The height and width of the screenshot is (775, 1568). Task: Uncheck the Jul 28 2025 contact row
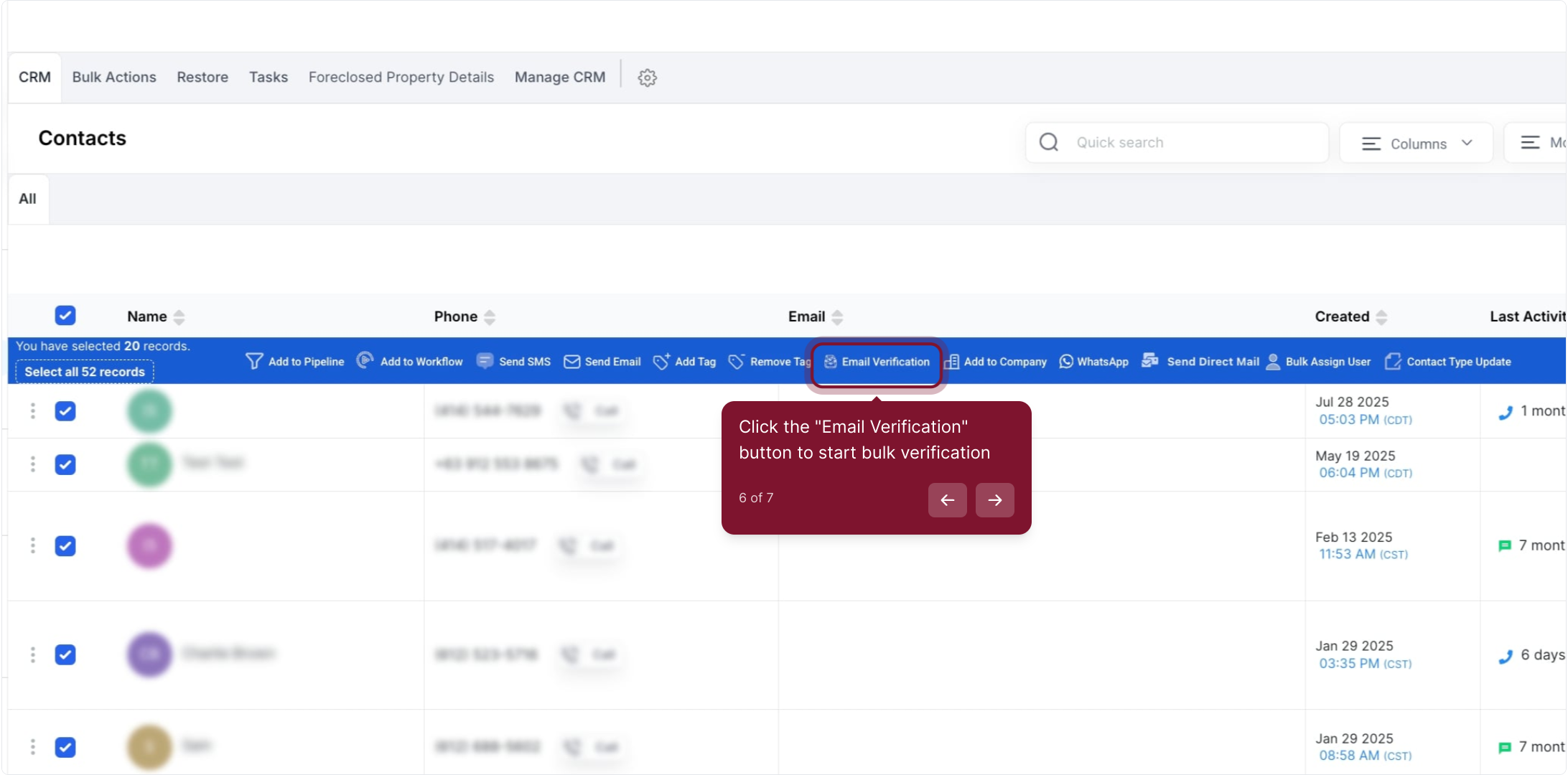coord(65,411)
